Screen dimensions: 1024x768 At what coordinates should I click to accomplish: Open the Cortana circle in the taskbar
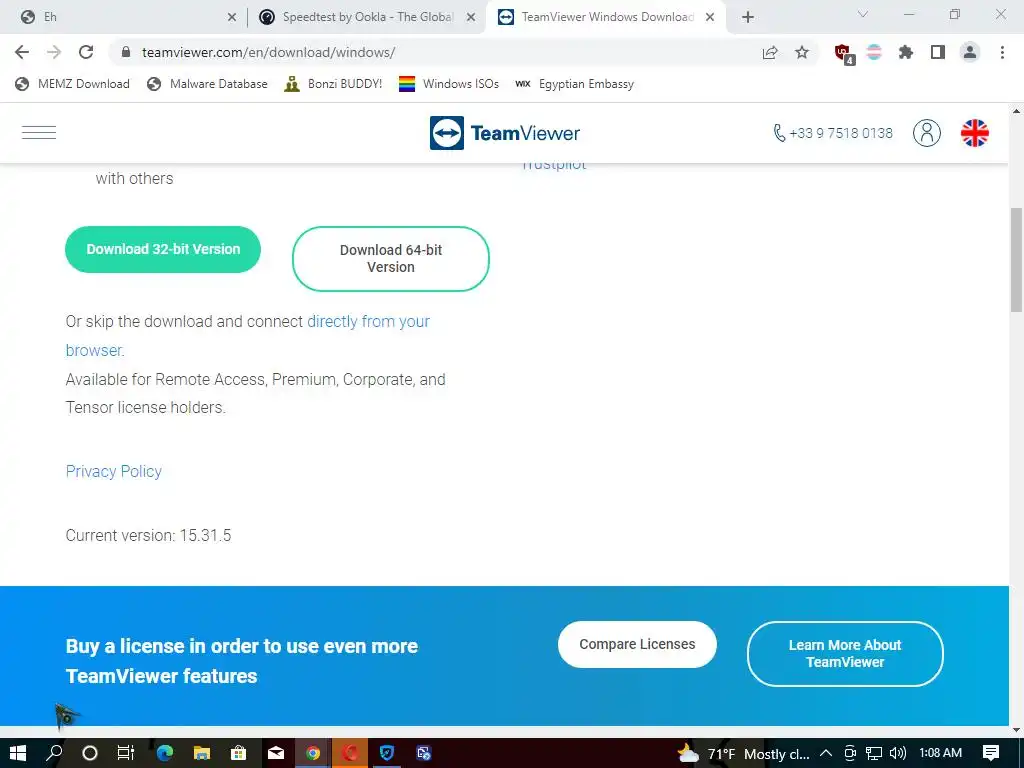(x=89, y=753)
